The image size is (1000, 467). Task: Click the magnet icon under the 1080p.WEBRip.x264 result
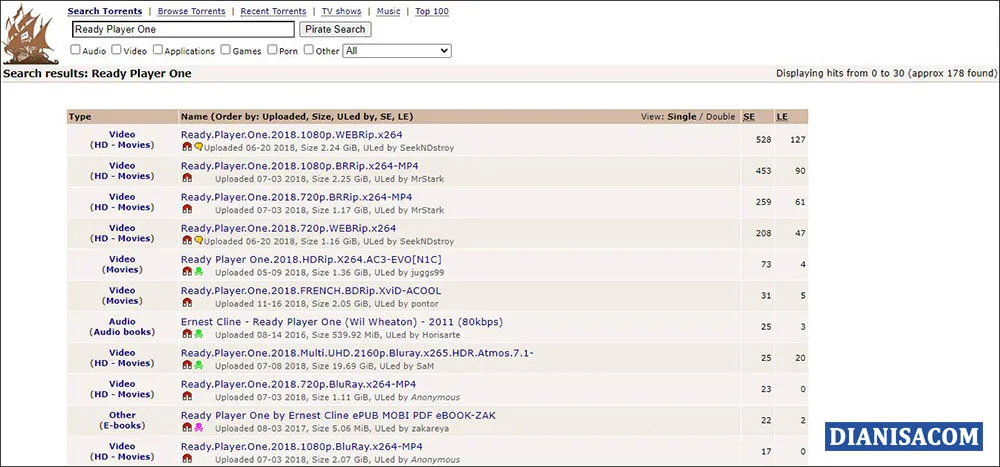[187, 147]
